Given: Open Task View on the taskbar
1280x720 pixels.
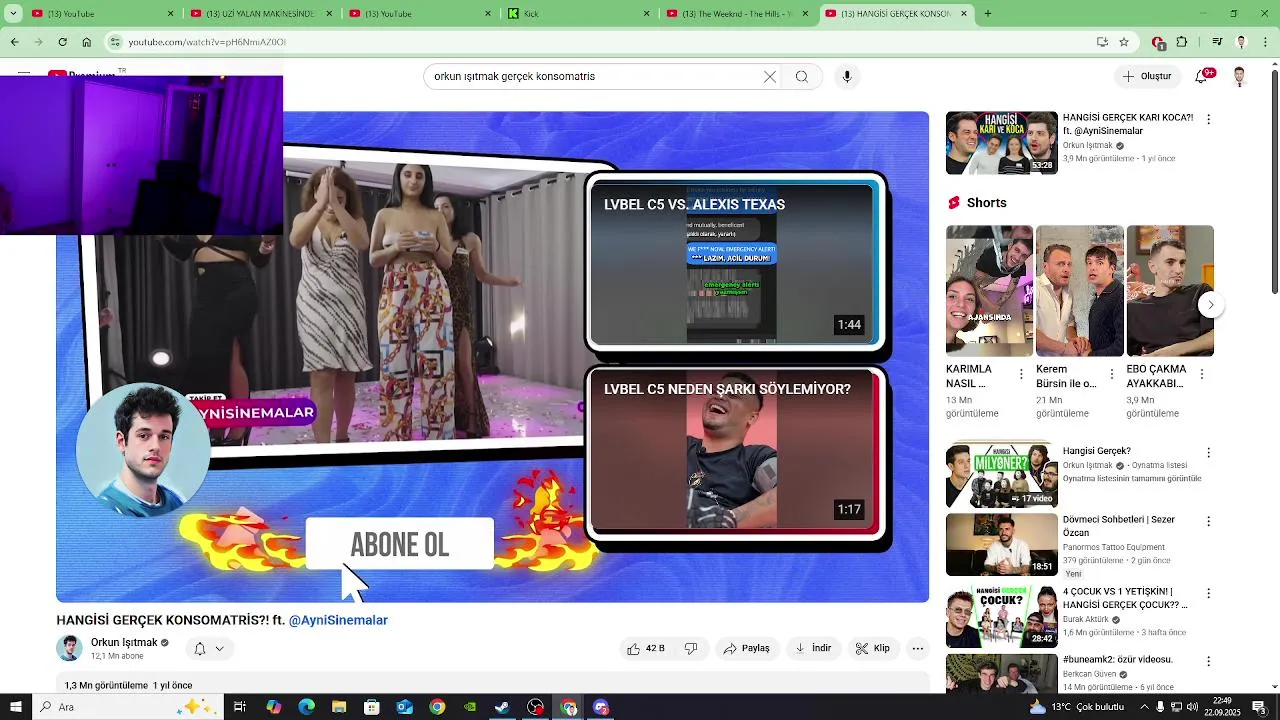Looking at the screenshot, I should 240,707.
